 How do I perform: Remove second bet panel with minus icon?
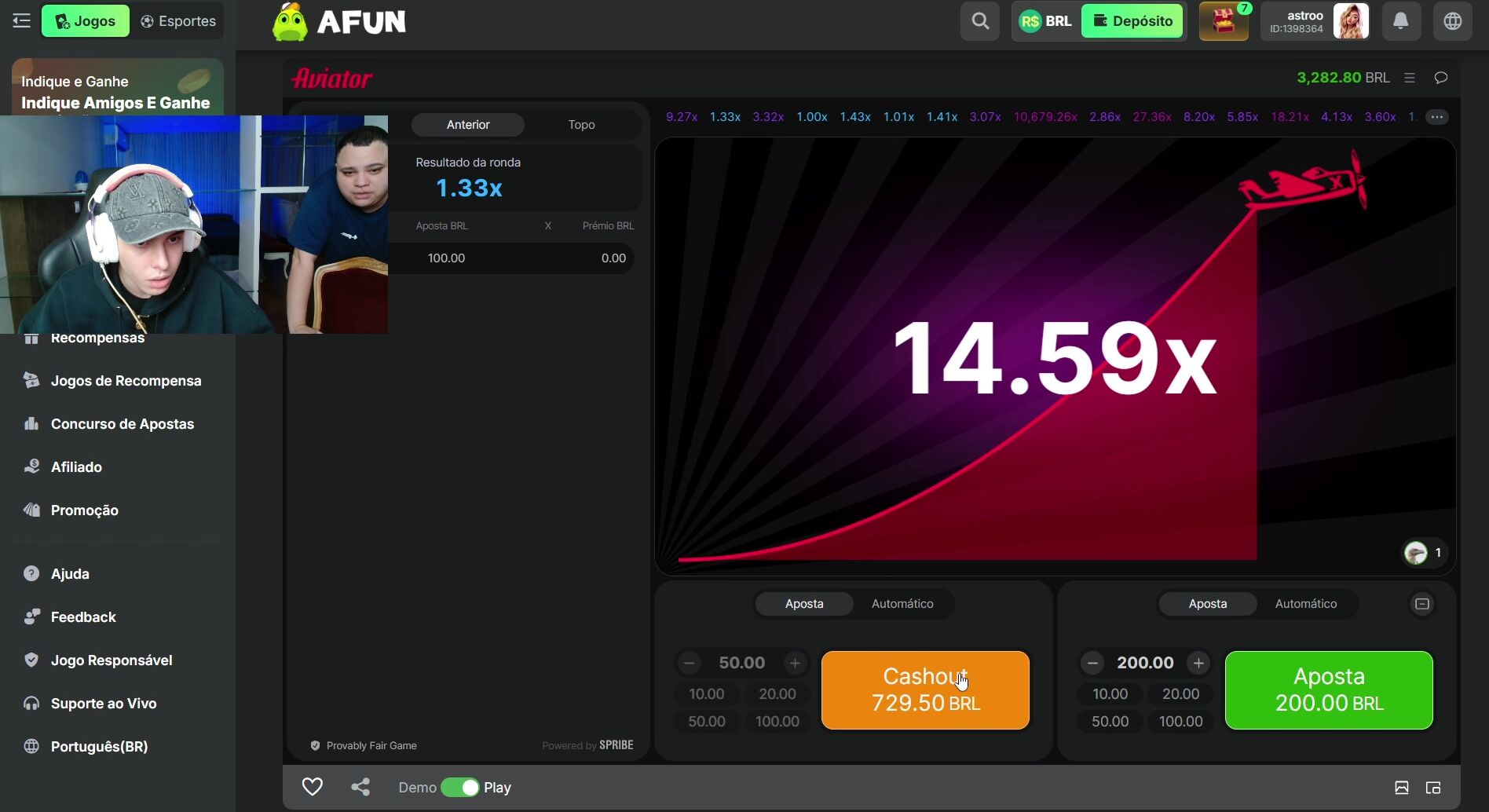tap(1422, 604)
